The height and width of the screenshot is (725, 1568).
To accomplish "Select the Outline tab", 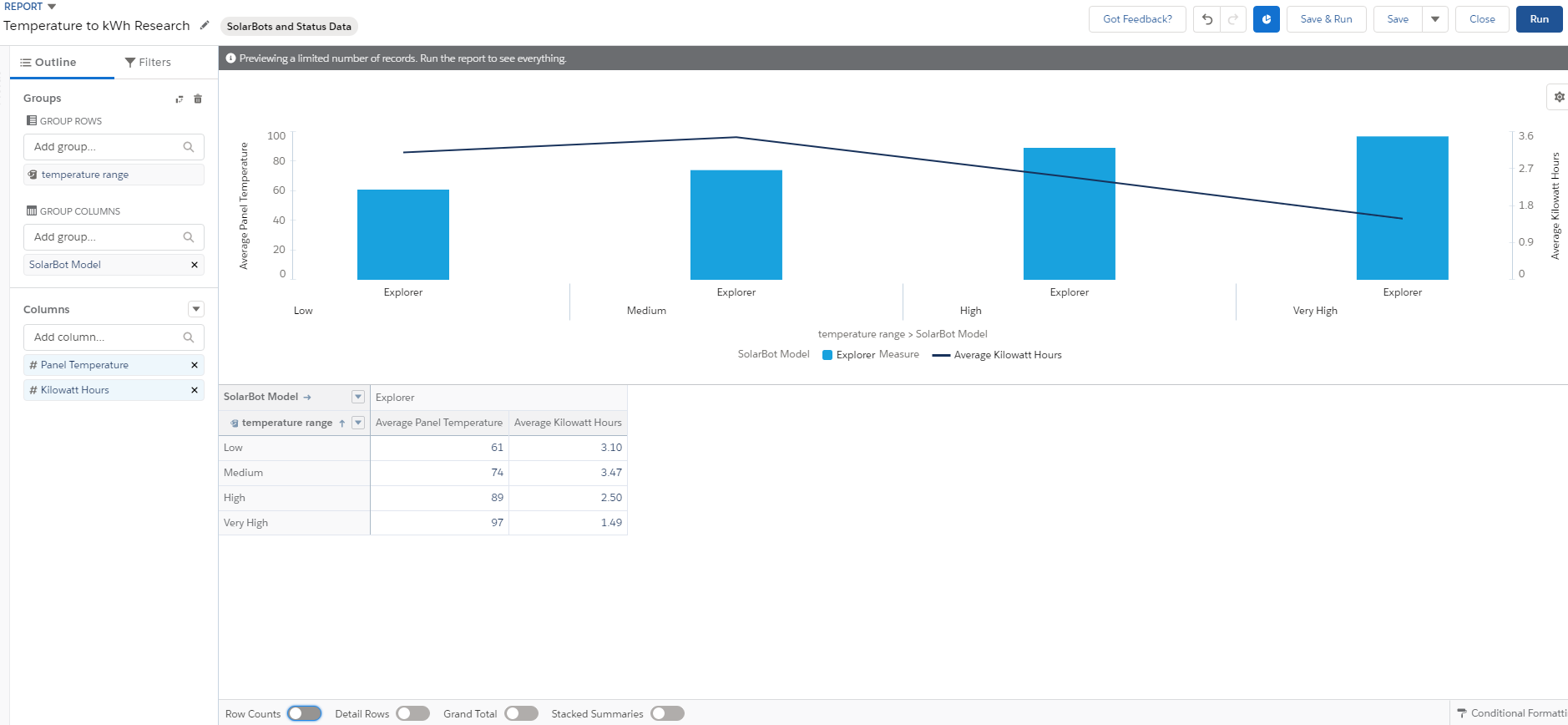I will click(x=48, y=63).
